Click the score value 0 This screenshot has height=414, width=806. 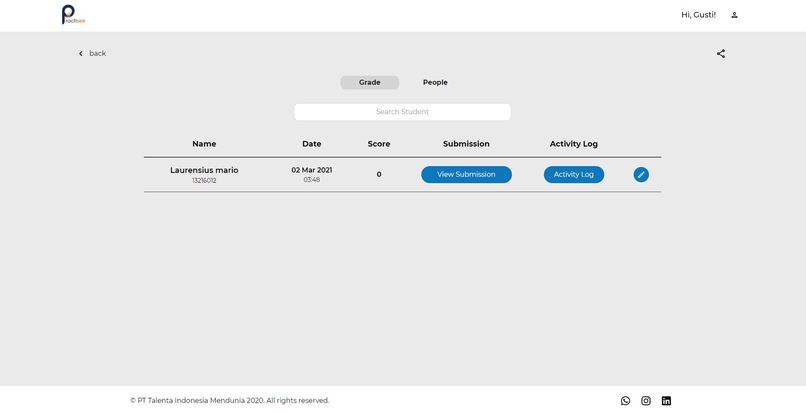coord(379,174)
